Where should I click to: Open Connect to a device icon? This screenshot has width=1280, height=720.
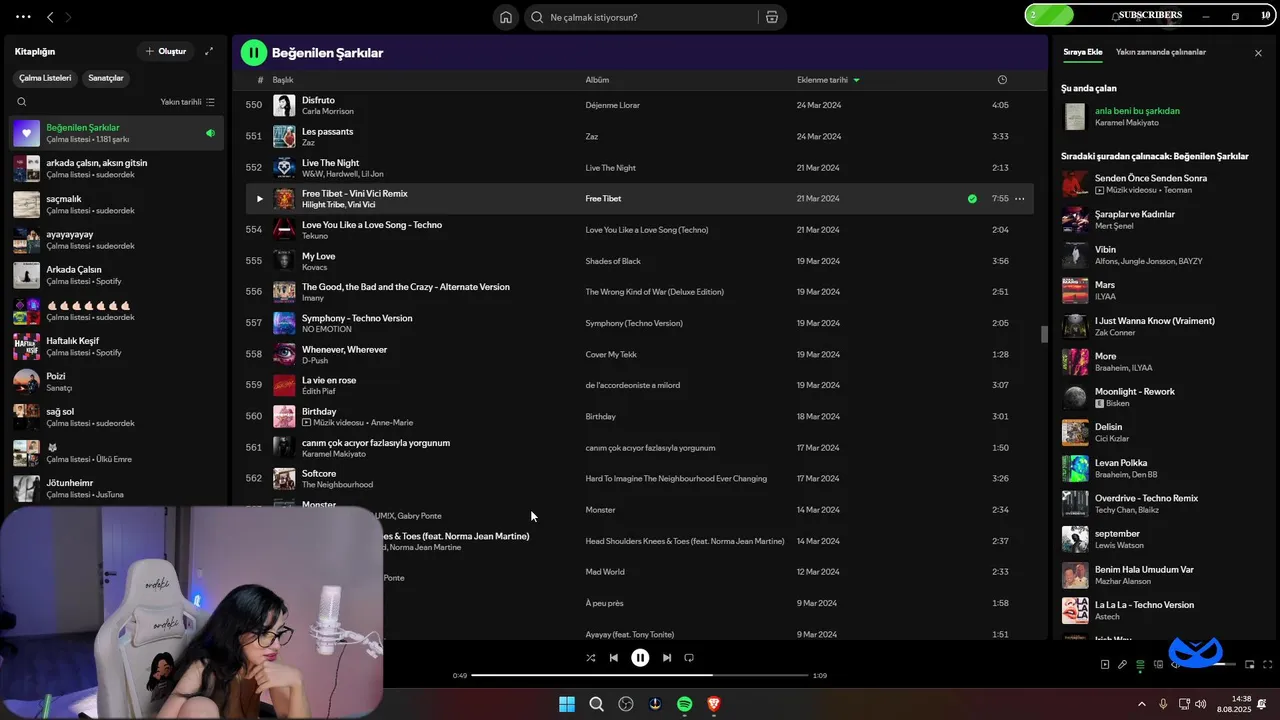[x=1158, y=664]
